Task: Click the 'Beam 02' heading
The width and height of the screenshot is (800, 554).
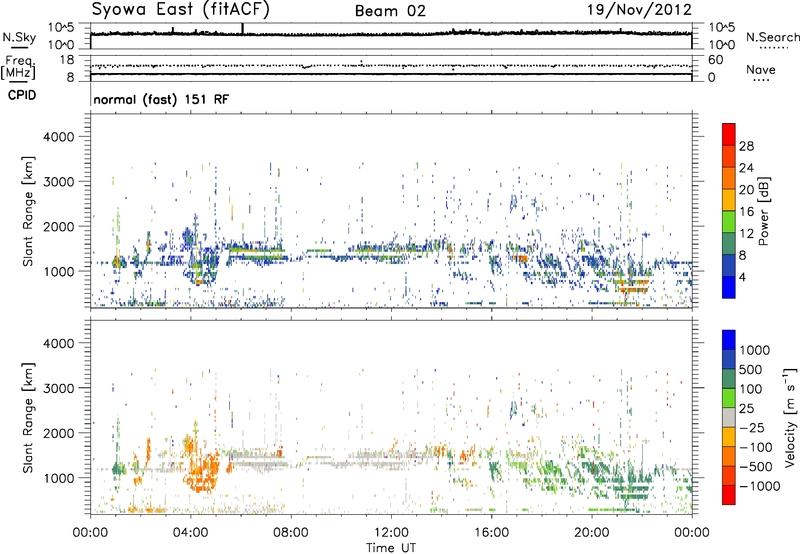Action: [390, 11]
